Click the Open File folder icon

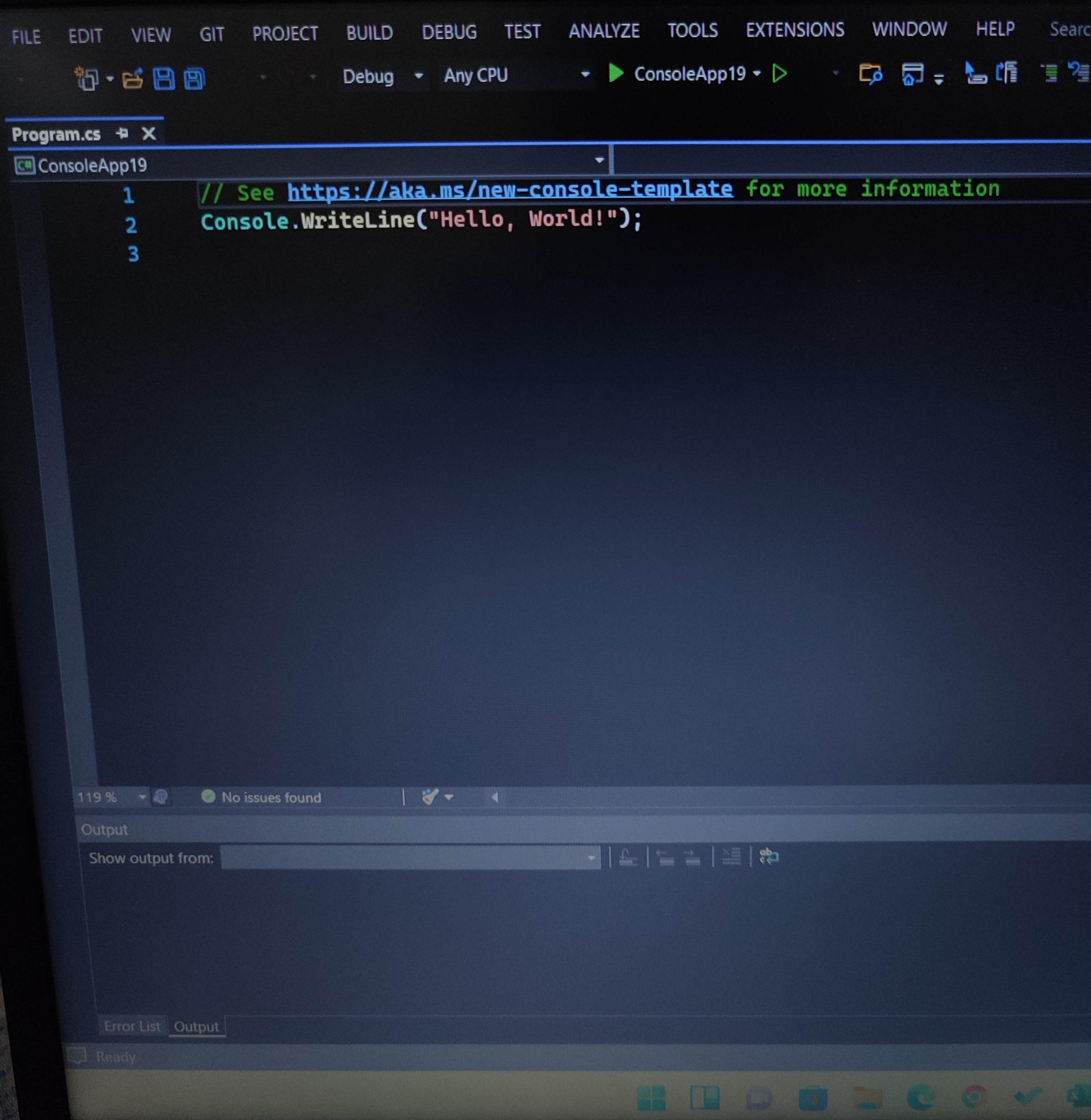coord(132,78)
